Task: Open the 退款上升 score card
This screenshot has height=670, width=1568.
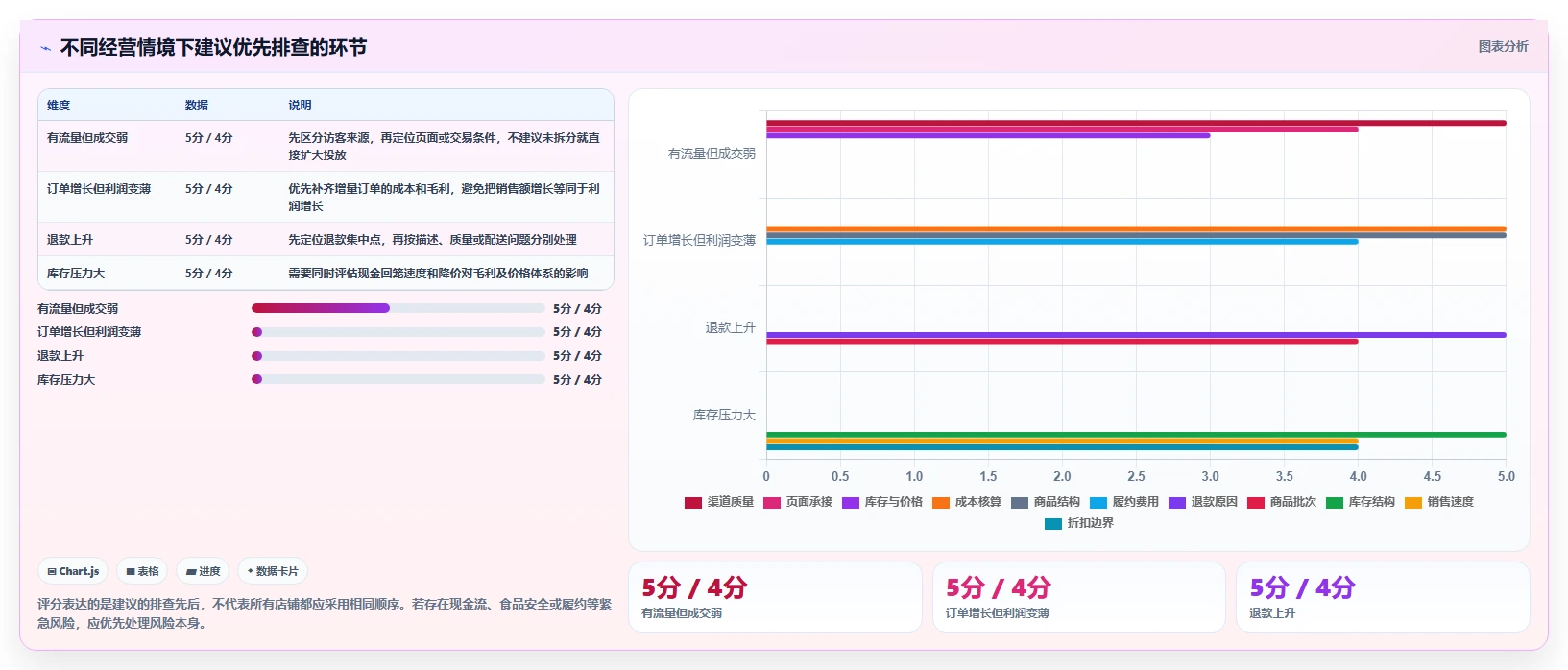Action: 1383,597
